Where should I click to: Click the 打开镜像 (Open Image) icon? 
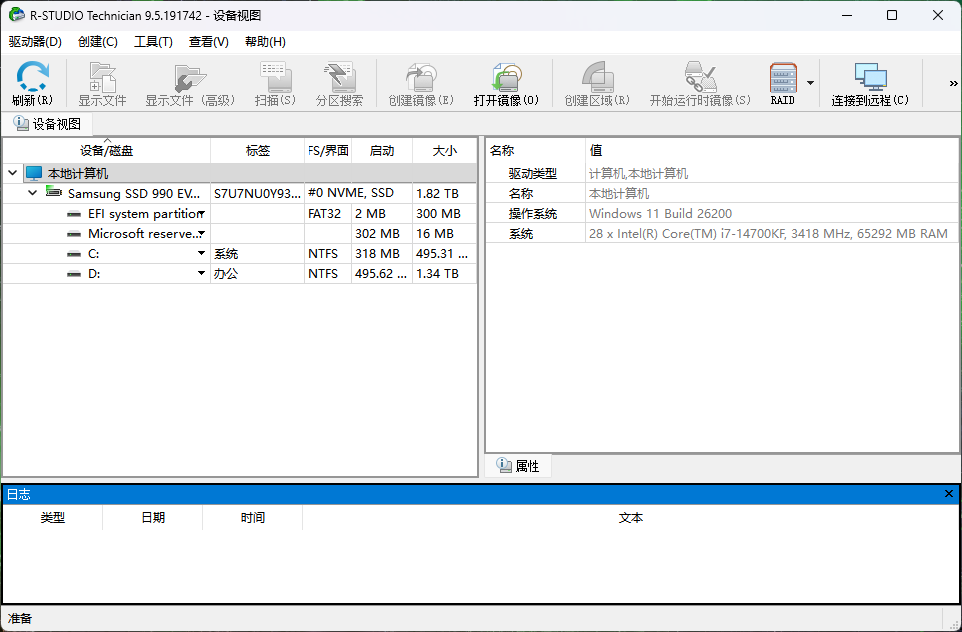coord(506,78)
